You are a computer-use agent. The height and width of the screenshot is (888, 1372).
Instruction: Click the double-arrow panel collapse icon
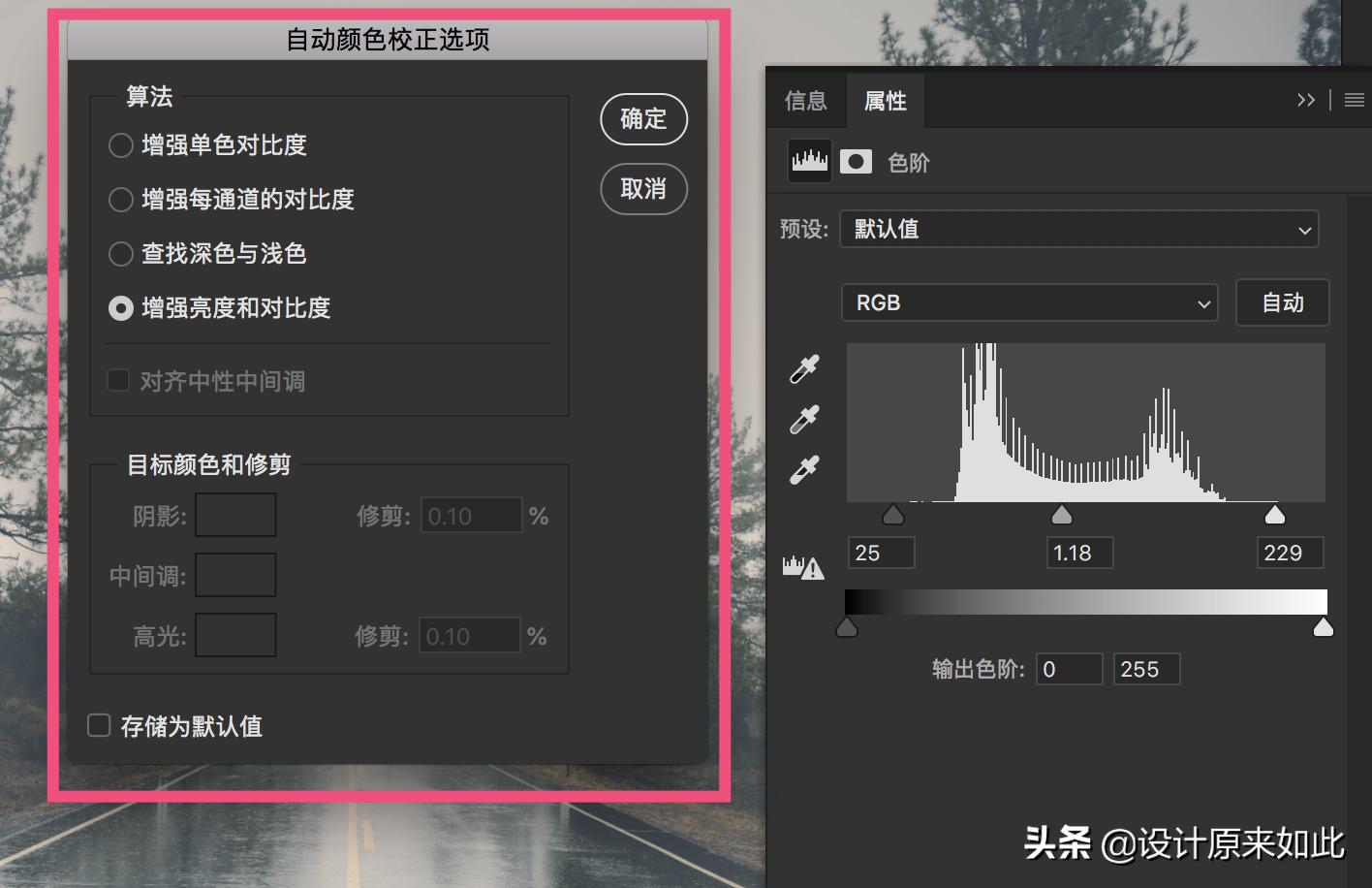pyautogui.click(x=1307, y=99)
